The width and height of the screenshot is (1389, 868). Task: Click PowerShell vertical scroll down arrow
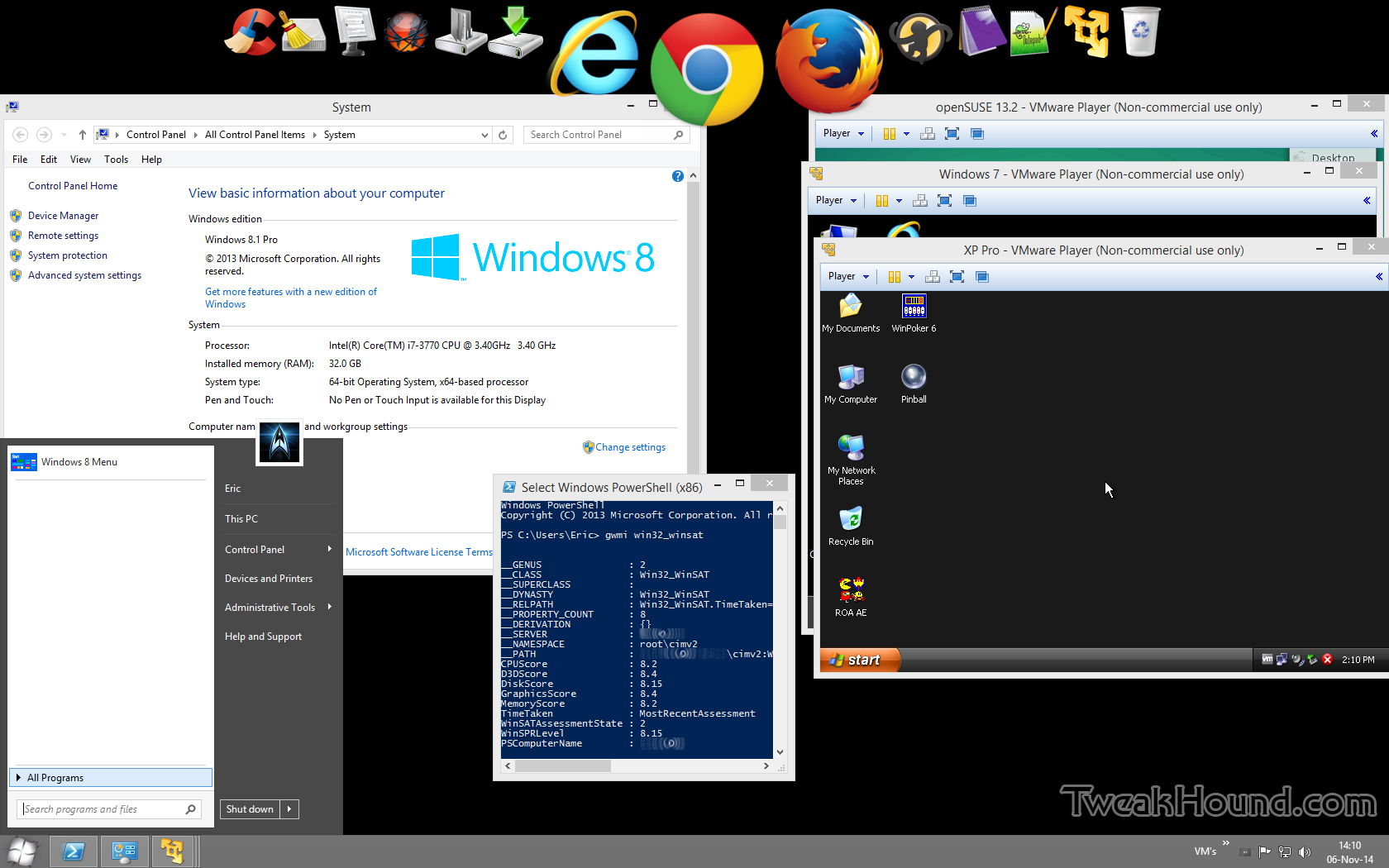point(780,752)
